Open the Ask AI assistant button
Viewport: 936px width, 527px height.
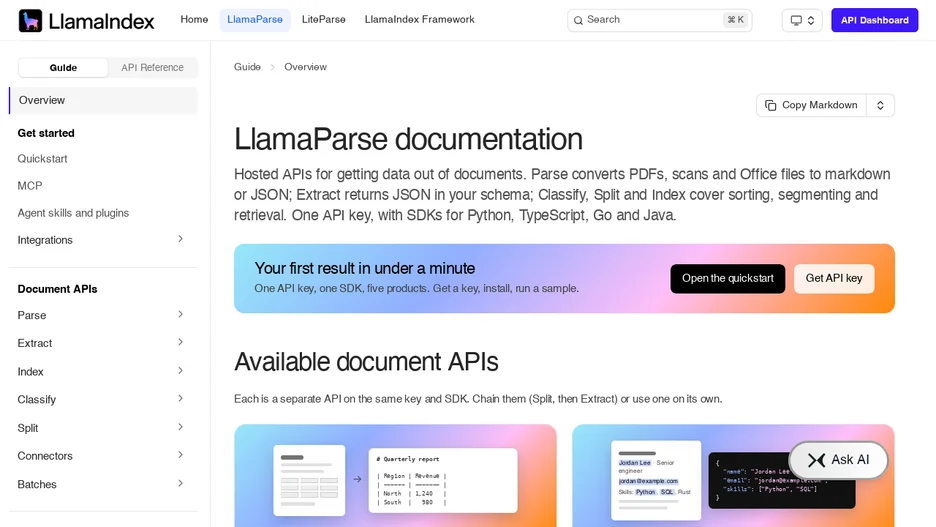click(x=838, y=460)
